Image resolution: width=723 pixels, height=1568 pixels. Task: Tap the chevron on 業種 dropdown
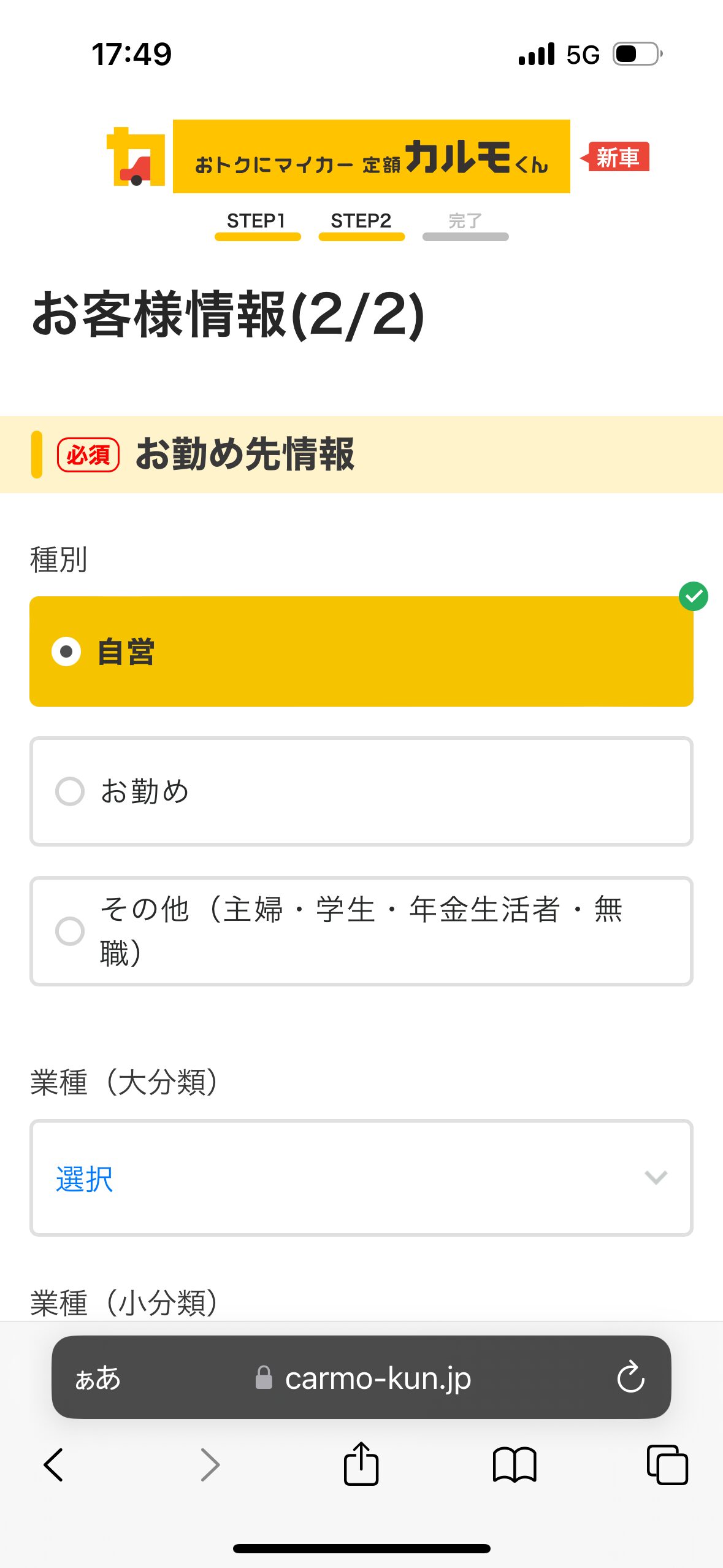[x=656, y=1178]
